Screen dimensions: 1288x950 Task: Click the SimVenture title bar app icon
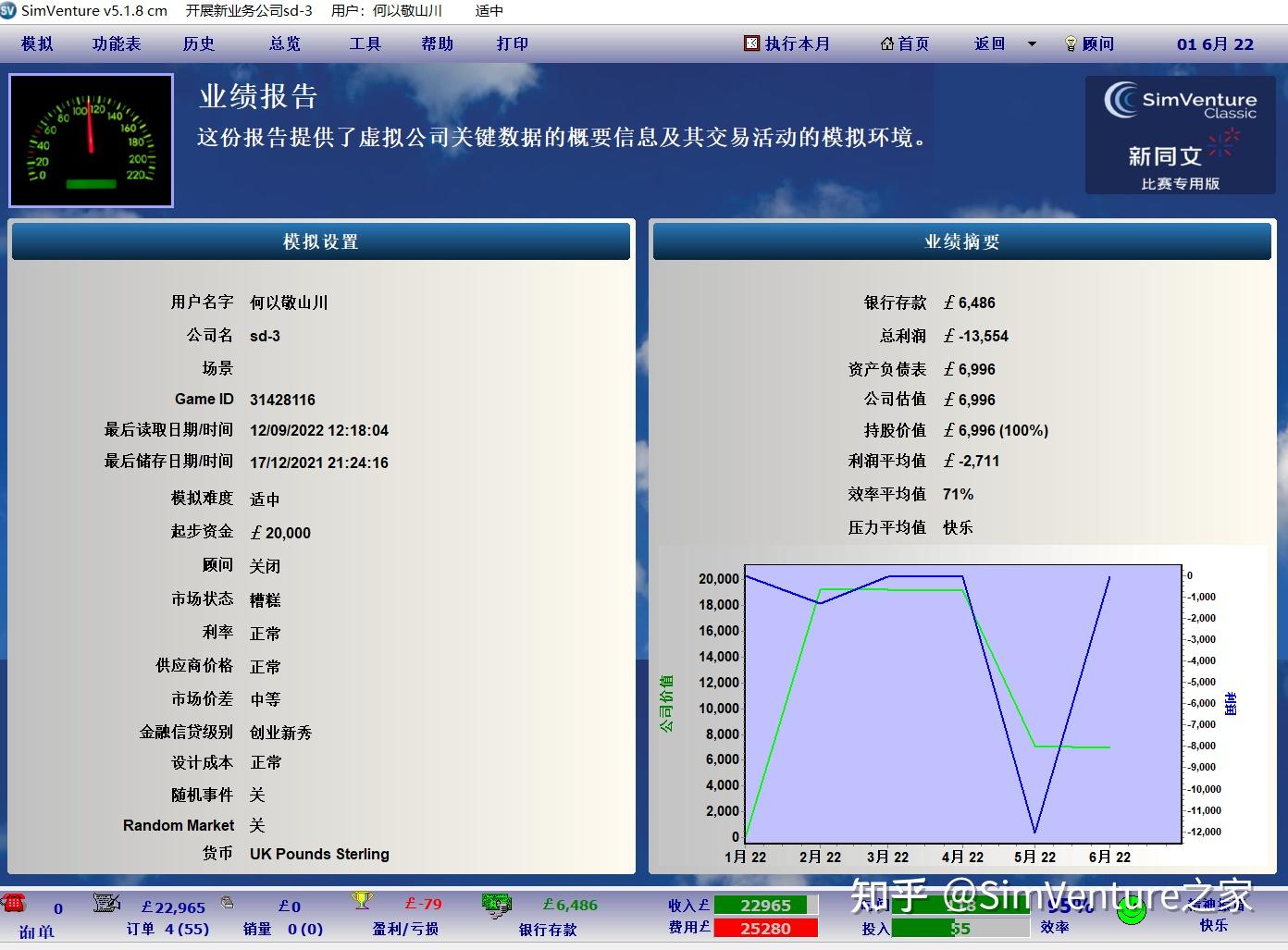click(x=8, y=10)
